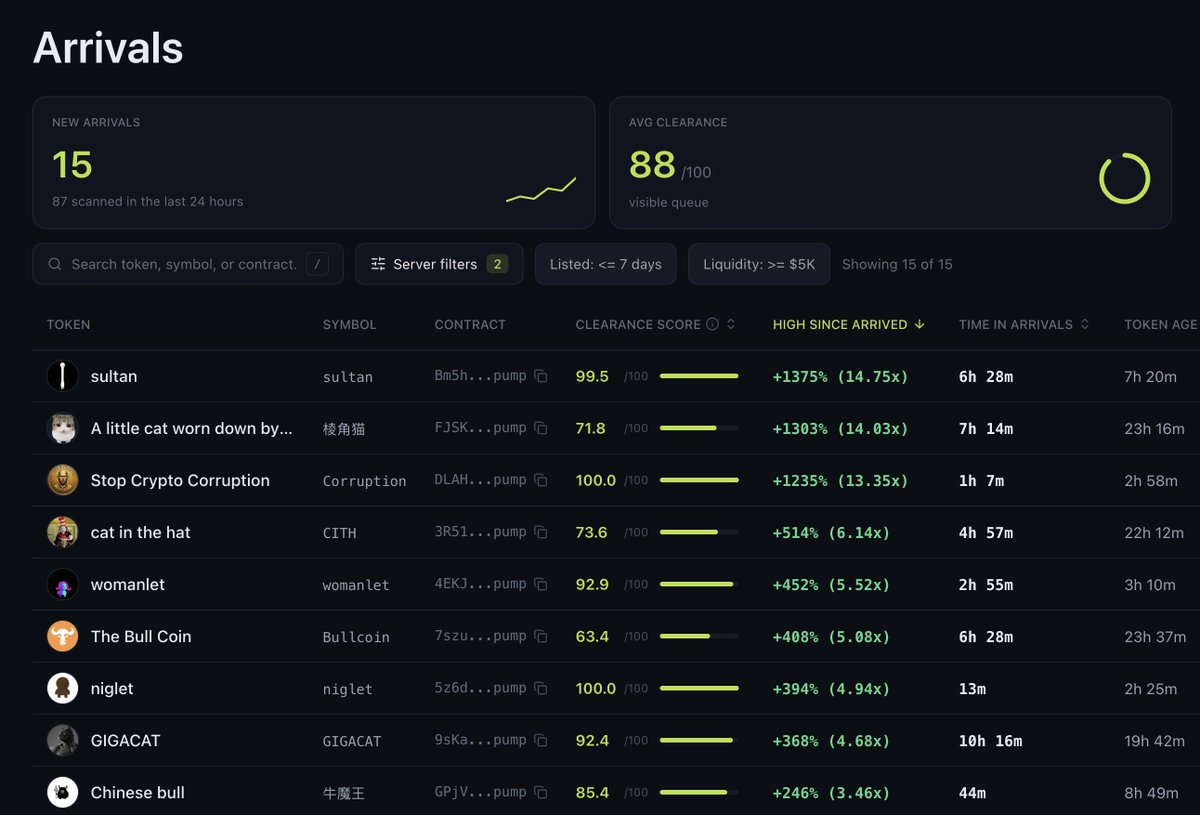
Task: Click the GIGACAT symbol cell
Action: point(351,741)
